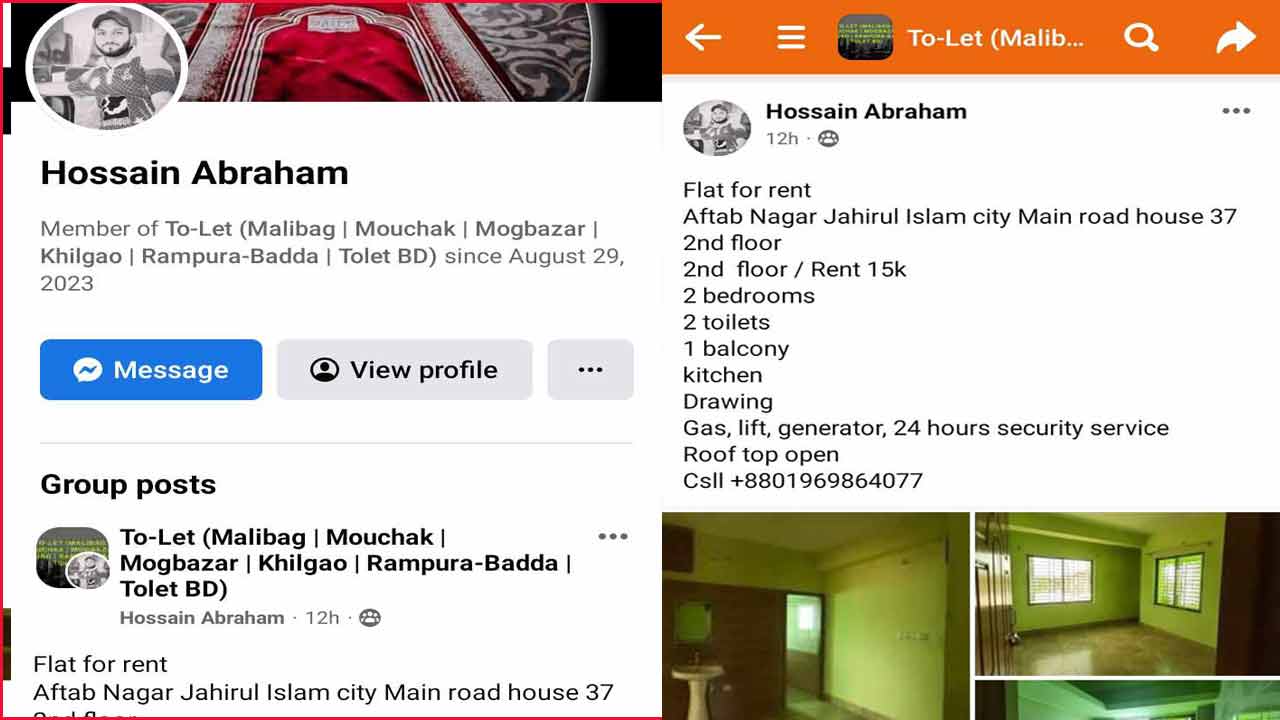Open the flat photo with the doorway
Image resolution: width=1280 pixels, height=720 pixels.
(x=816, y=616)
